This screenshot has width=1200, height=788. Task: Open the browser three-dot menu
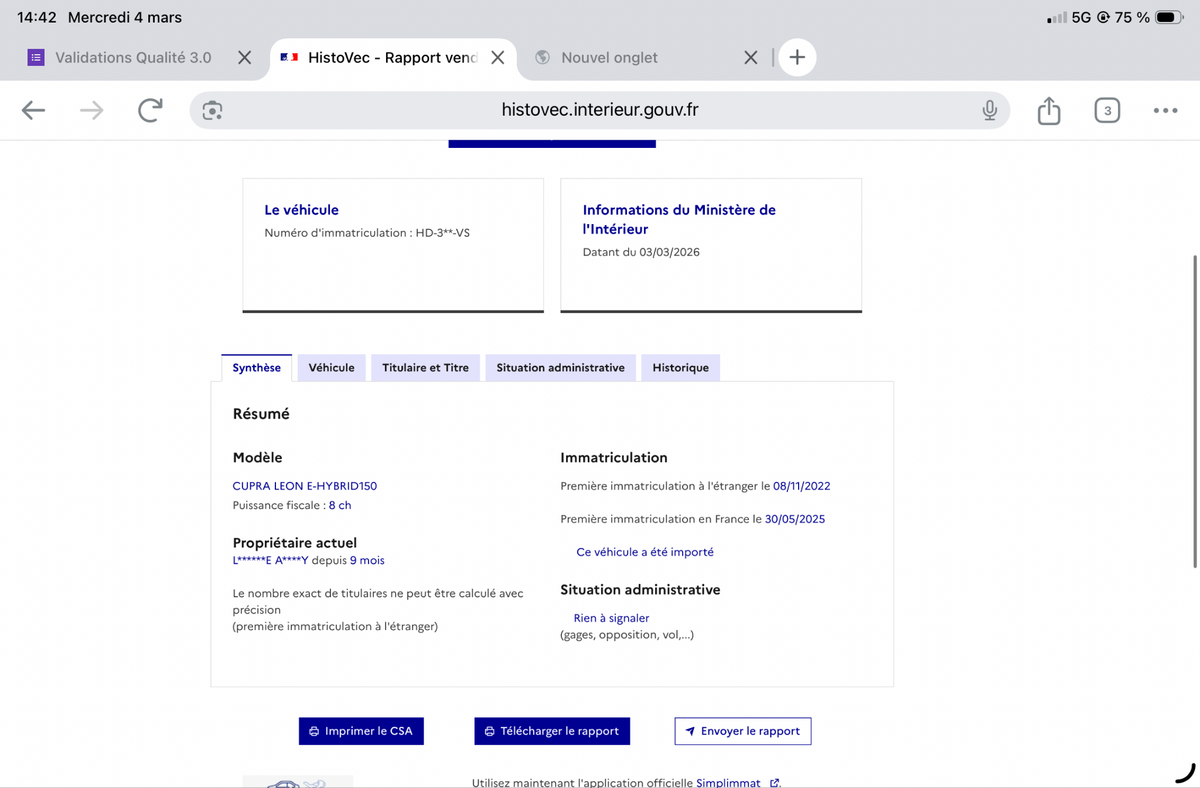click(1165, 110)
